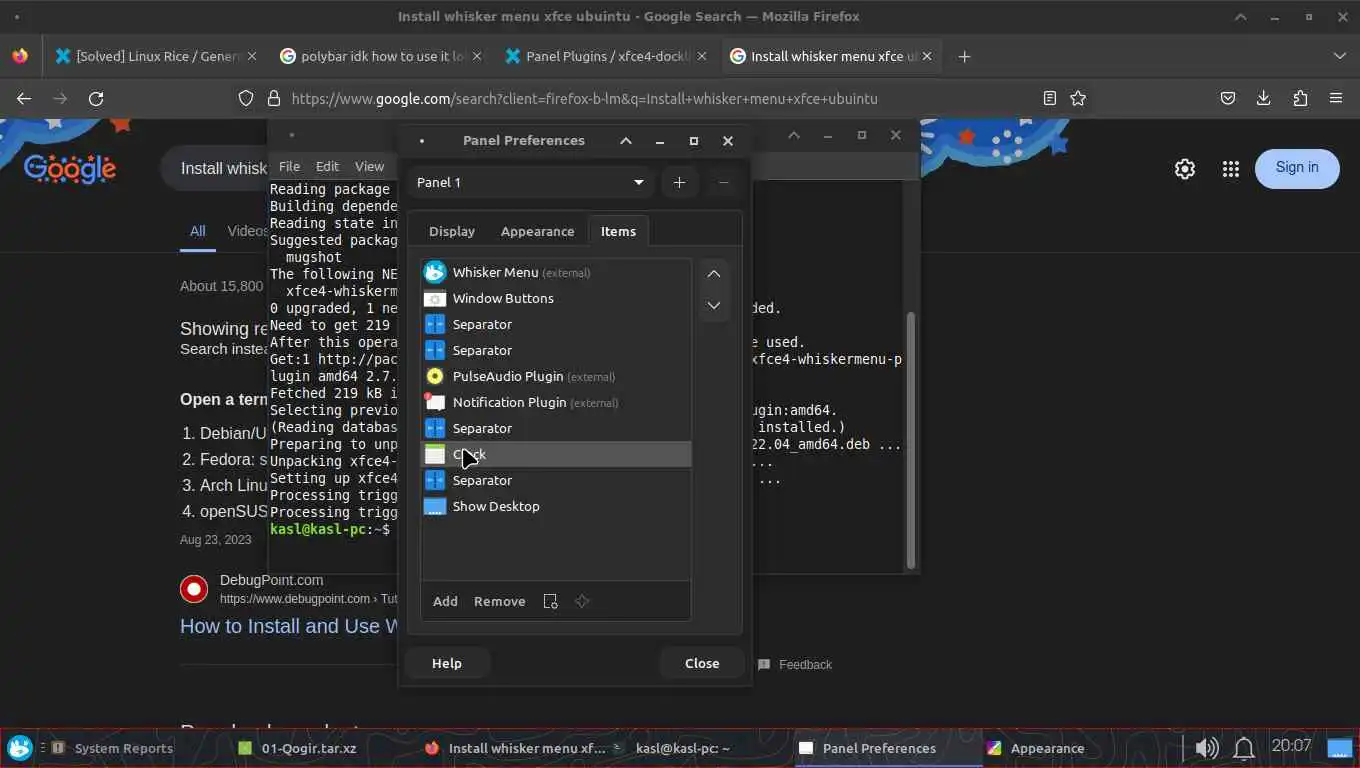
Task: Click the Google Sign in button
Action: coord(1297,168)
